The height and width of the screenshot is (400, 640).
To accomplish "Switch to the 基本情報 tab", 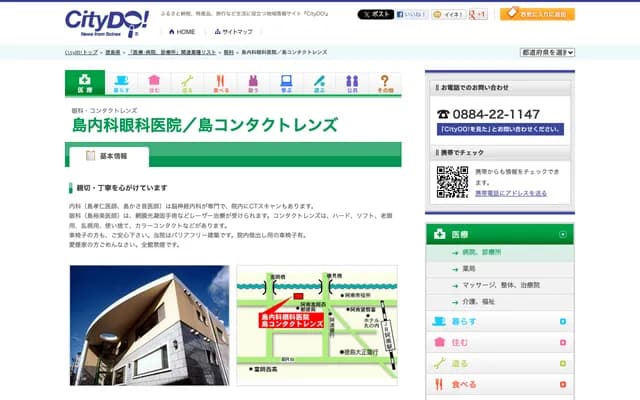I will [109, 156].
